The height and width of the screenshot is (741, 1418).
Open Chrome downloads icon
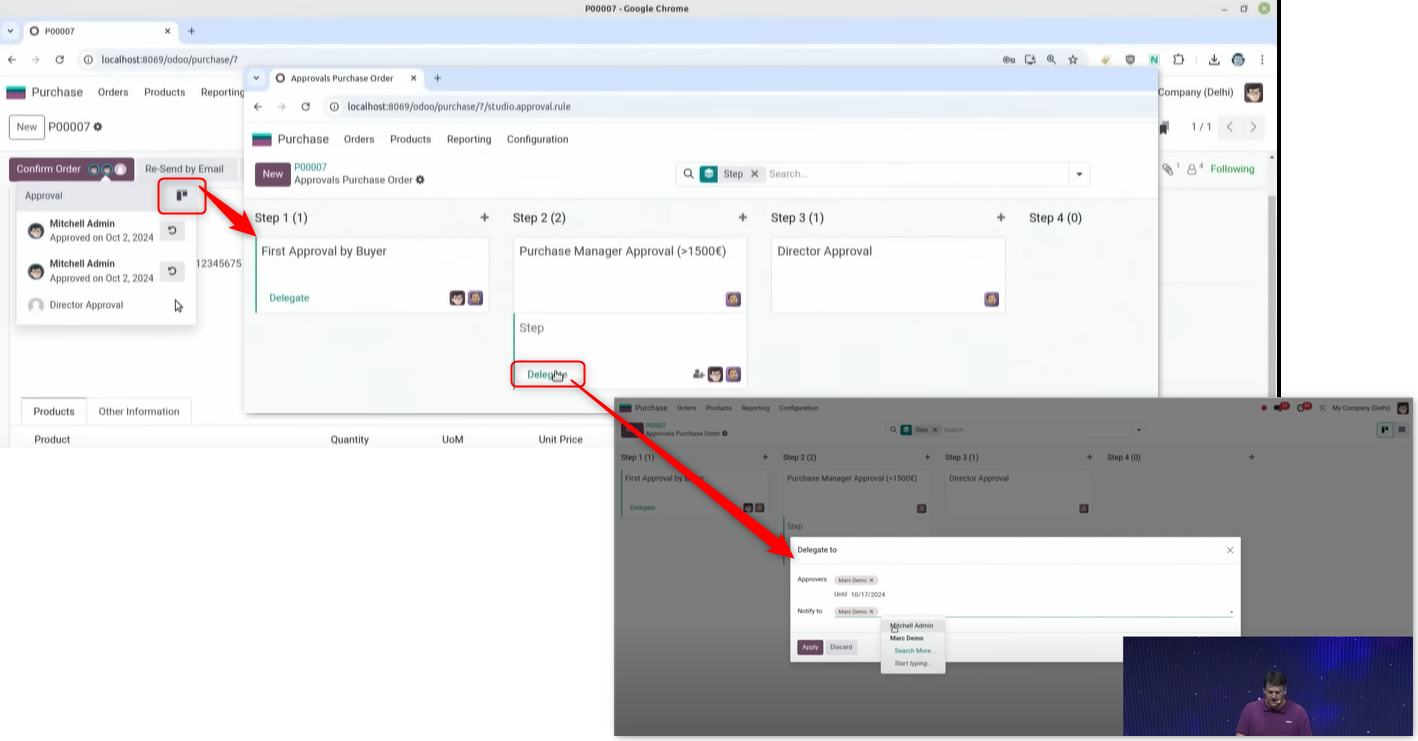pyautogui.click(x=1214, y=60)
